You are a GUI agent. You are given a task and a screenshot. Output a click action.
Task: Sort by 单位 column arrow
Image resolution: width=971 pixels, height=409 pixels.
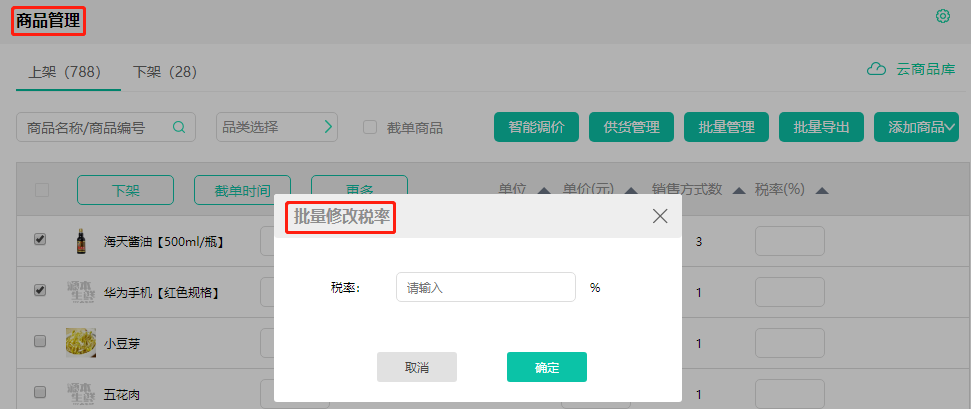(x=544, y=191)
